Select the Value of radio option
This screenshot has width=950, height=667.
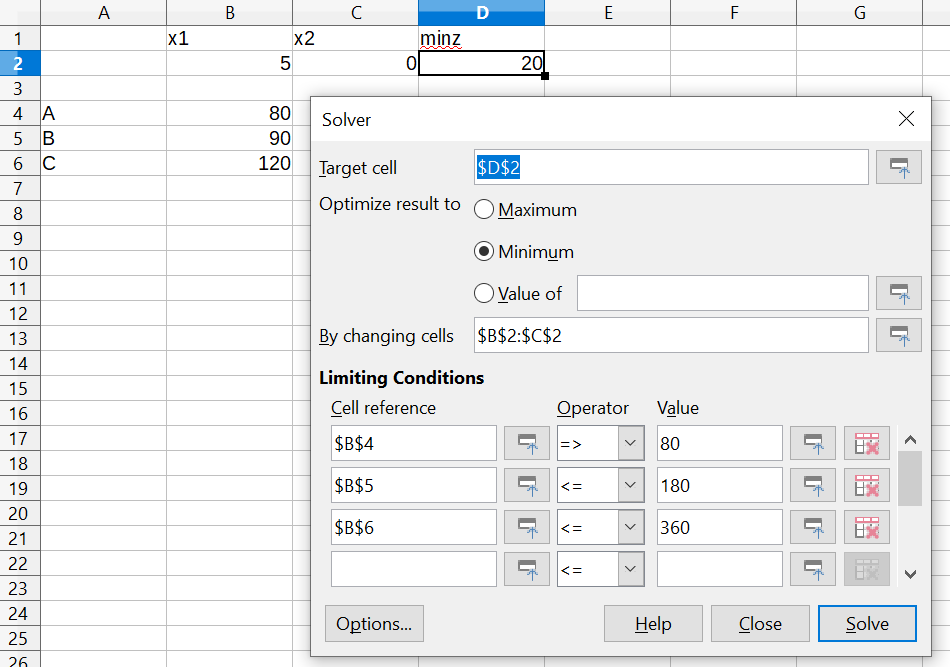click(x=483, y=293)
